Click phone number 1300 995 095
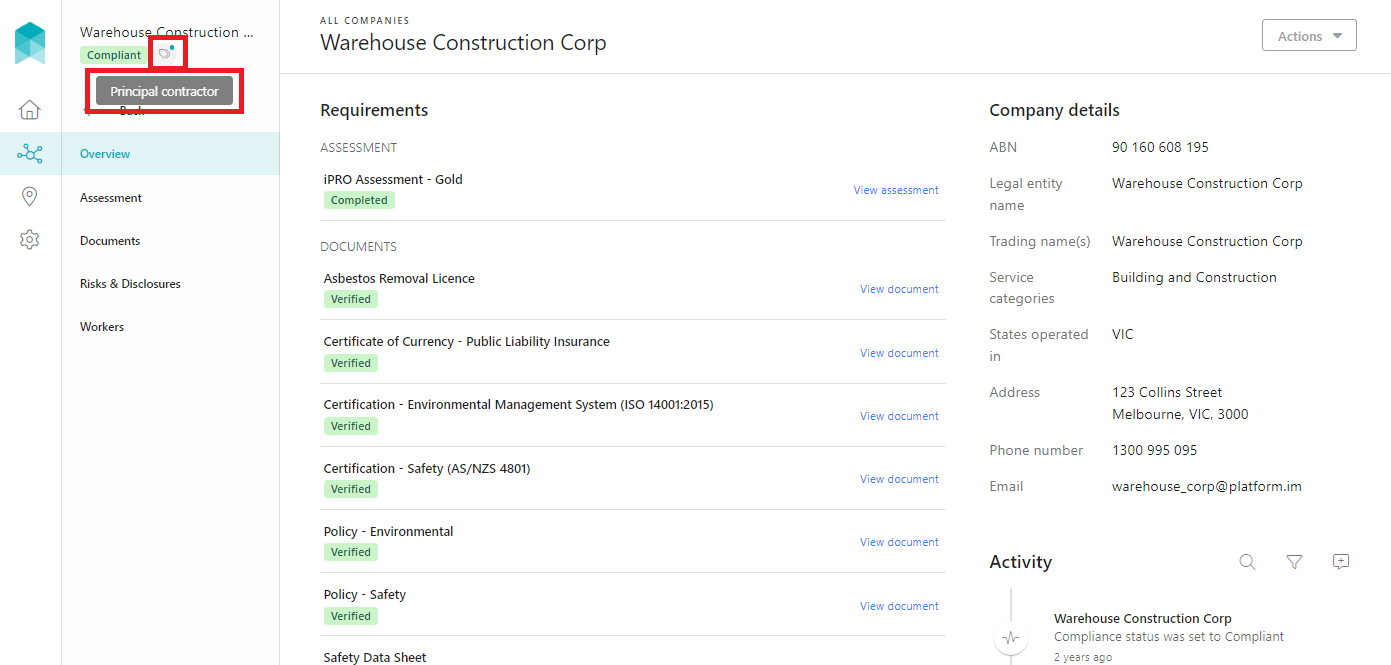Image resolution: width=1391 pixels, height=665 pixels. point(1154,450)
